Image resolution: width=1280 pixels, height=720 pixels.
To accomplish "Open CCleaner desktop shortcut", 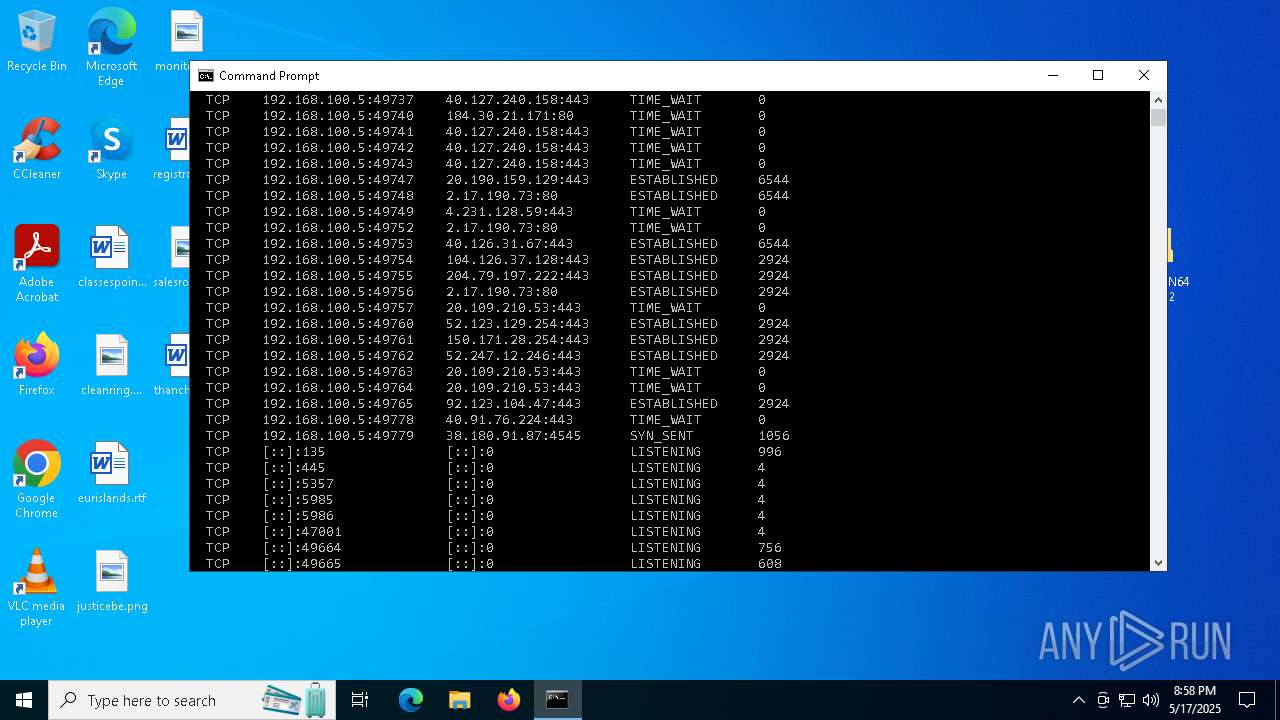I will (36, 150).
